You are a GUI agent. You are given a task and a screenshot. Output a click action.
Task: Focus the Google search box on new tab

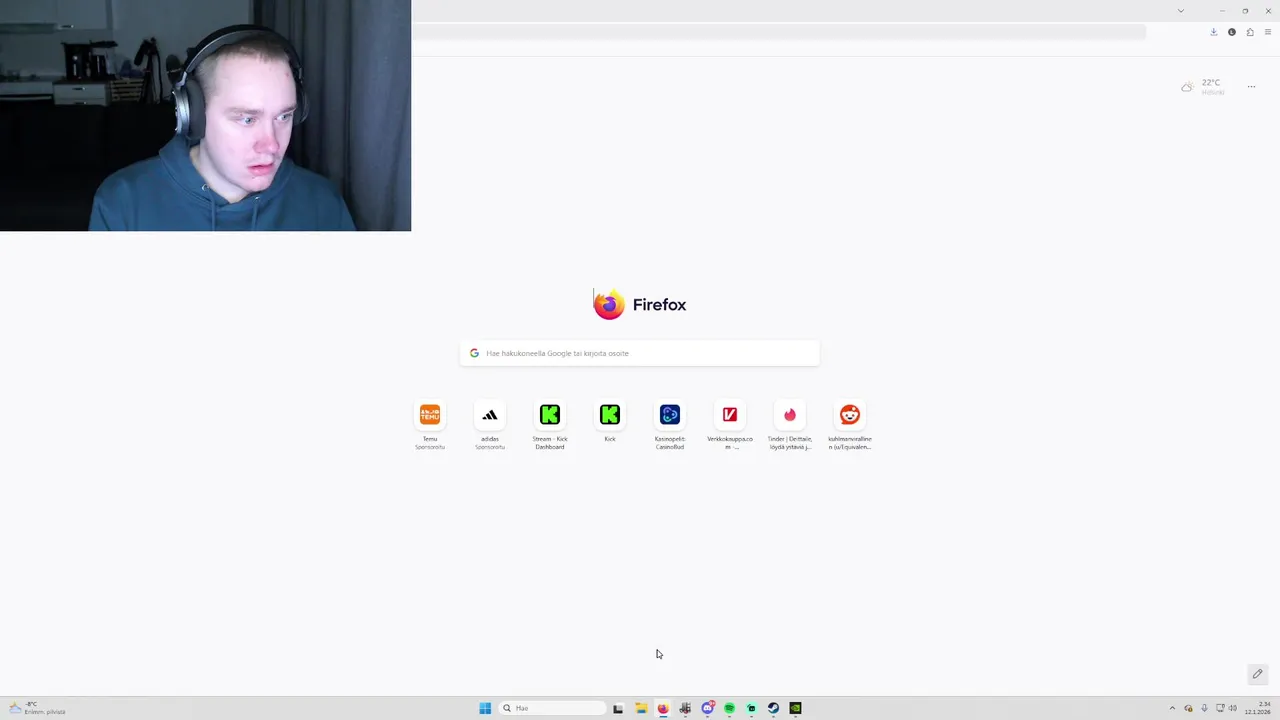click(640, 353)
